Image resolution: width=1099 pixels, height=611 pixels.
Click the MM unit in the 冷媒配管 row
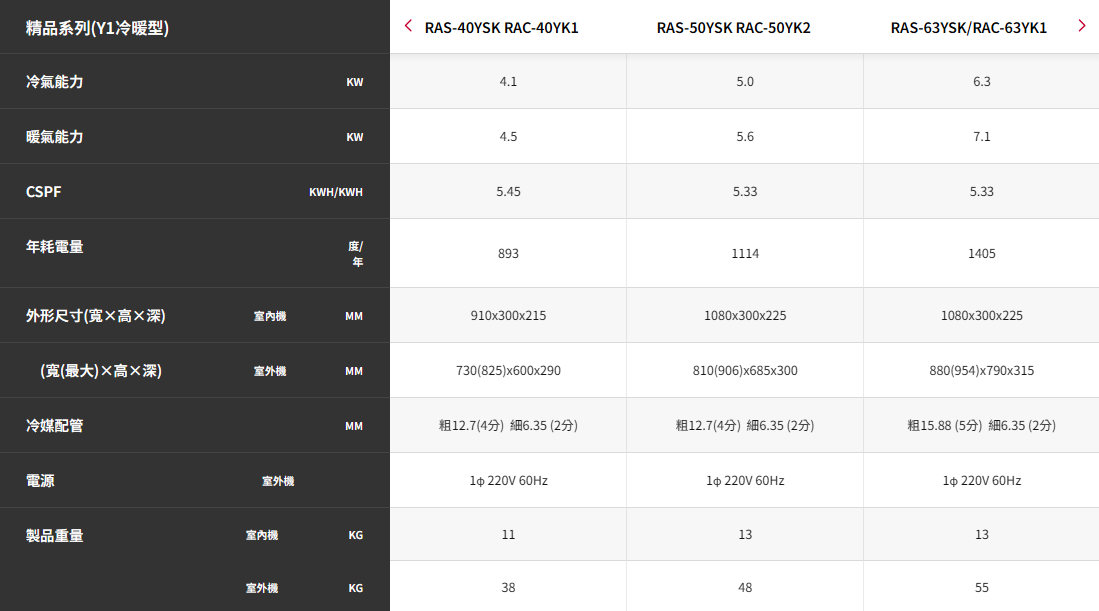pyautogui.click(x=354, y=426)
